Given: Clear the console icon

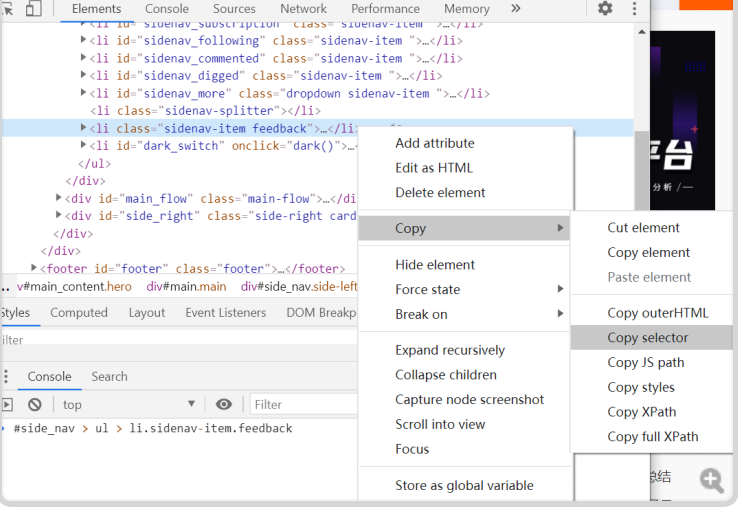Looking at the screenshot, I should point(34,404).
